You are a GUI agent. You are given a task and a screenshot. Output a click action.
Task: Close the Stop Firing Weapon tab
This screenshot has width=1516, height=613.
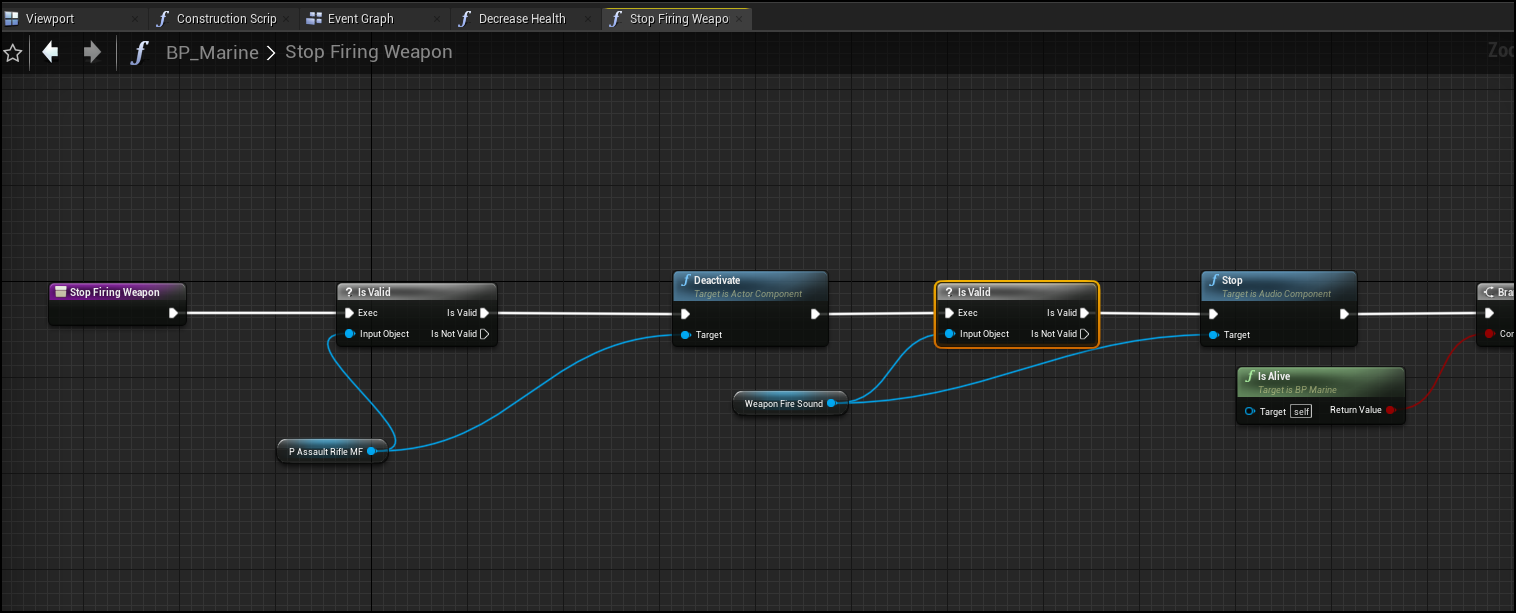click(x=738, y=19)
